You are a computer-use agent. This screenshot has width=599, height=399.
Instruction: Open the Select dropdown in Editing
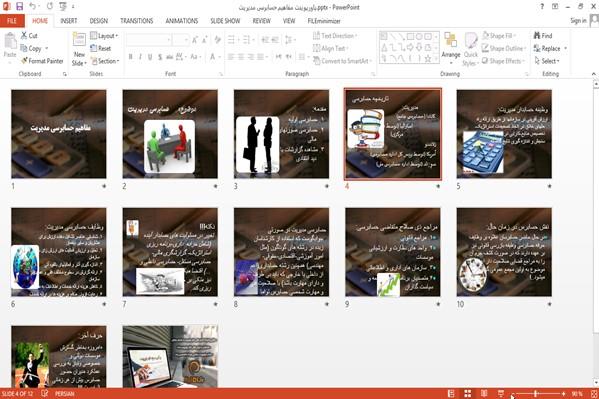(547, 61)
